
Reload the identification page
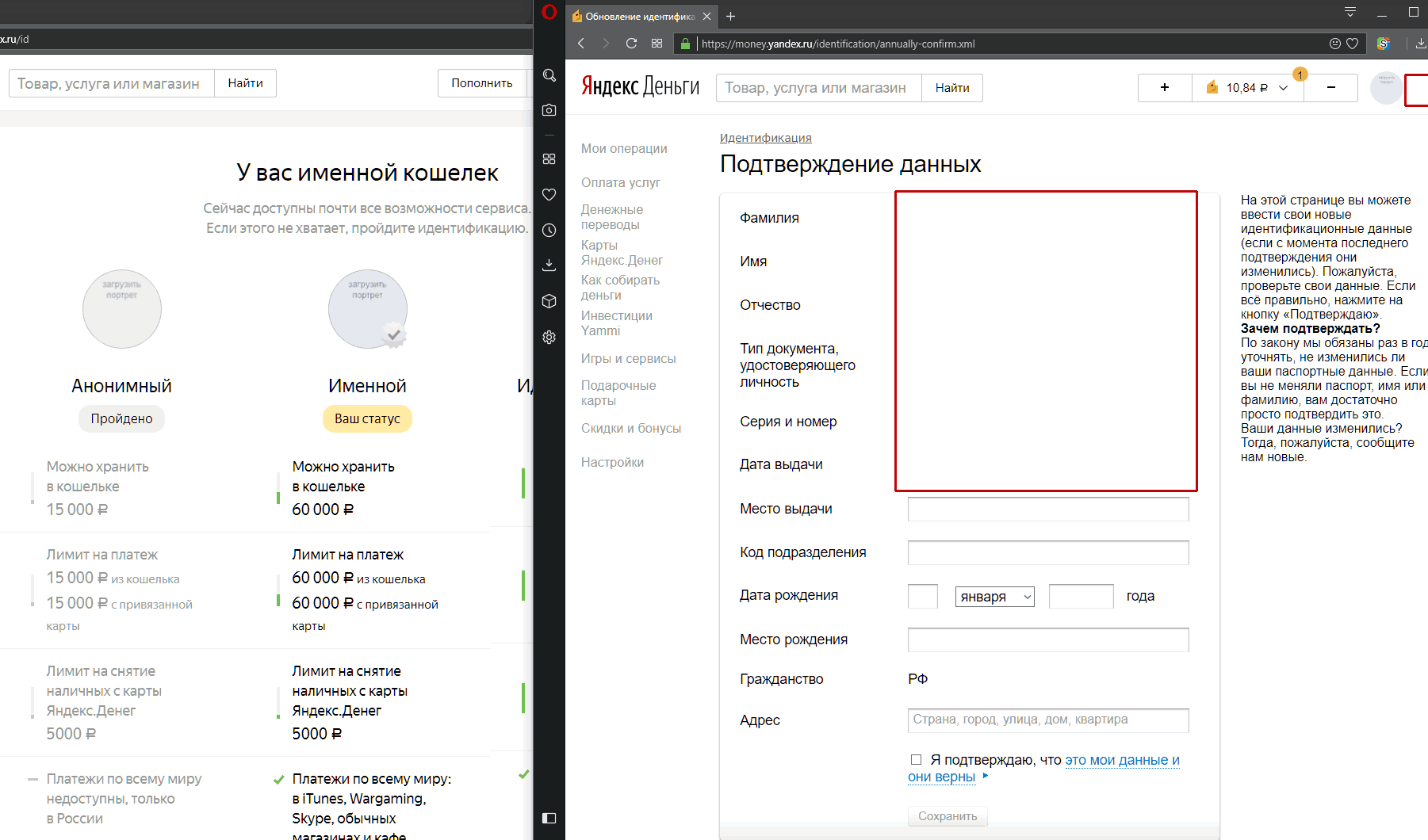(x=631, y=44)
